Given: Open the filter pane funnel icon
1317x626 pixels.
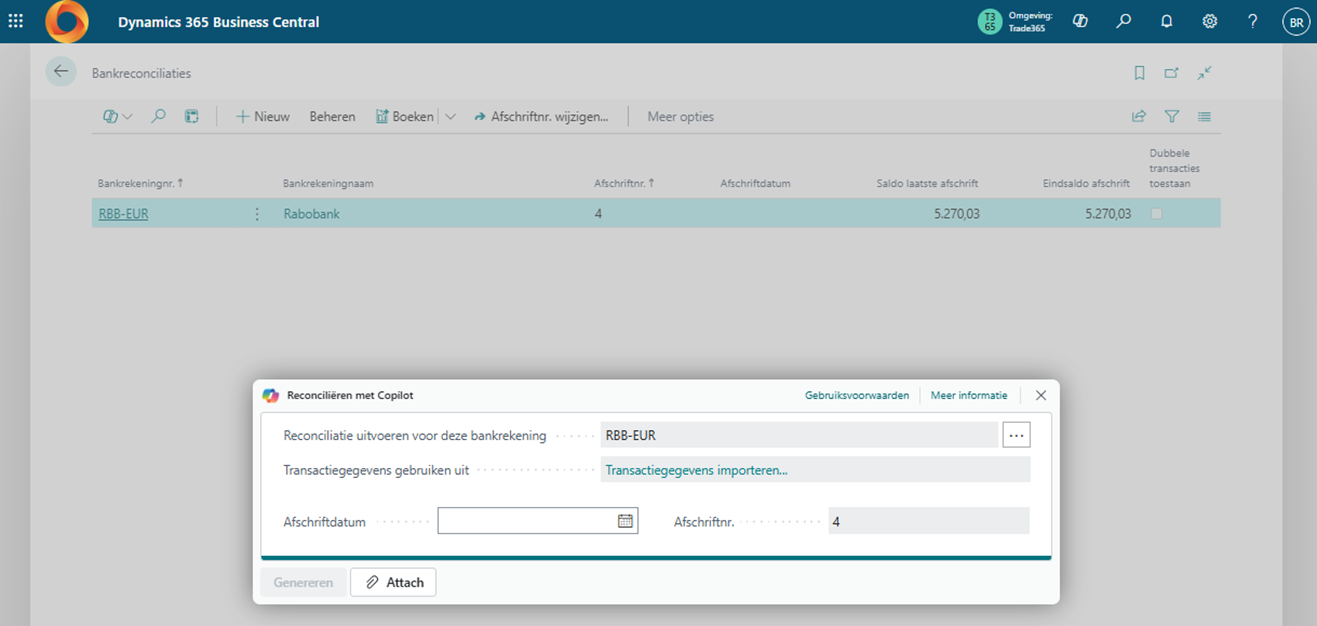Looking at the screenshot, I should point(1172,117).
